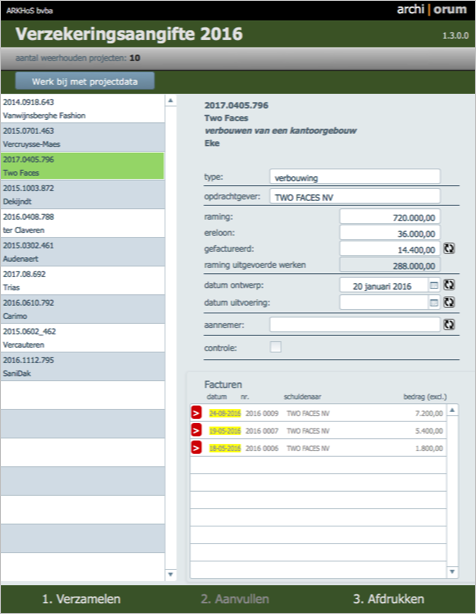Click the opdrachtgever field TWO FACES NV
This screenshot has width=476, height=614.
(x=355, y=196)
